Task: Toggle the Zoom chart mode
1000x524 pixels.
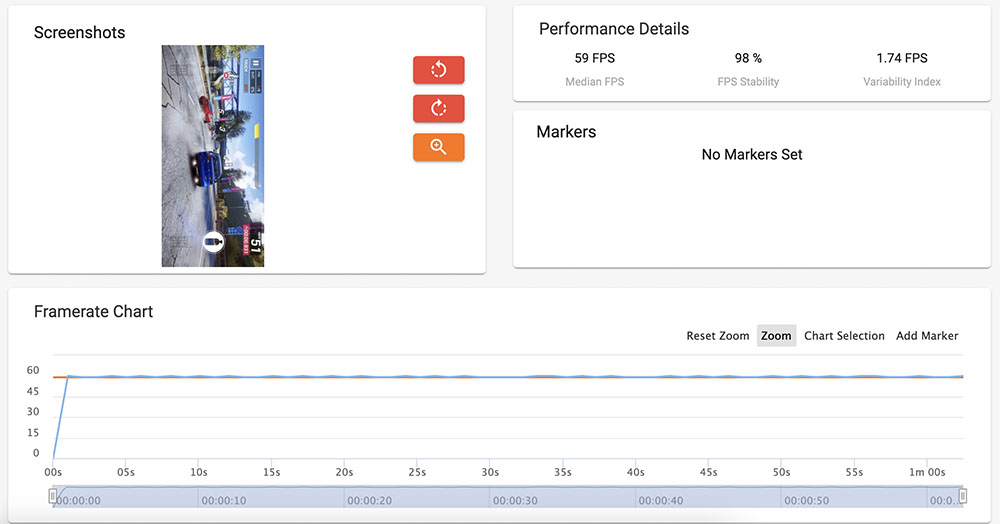Action: point(776,336)
